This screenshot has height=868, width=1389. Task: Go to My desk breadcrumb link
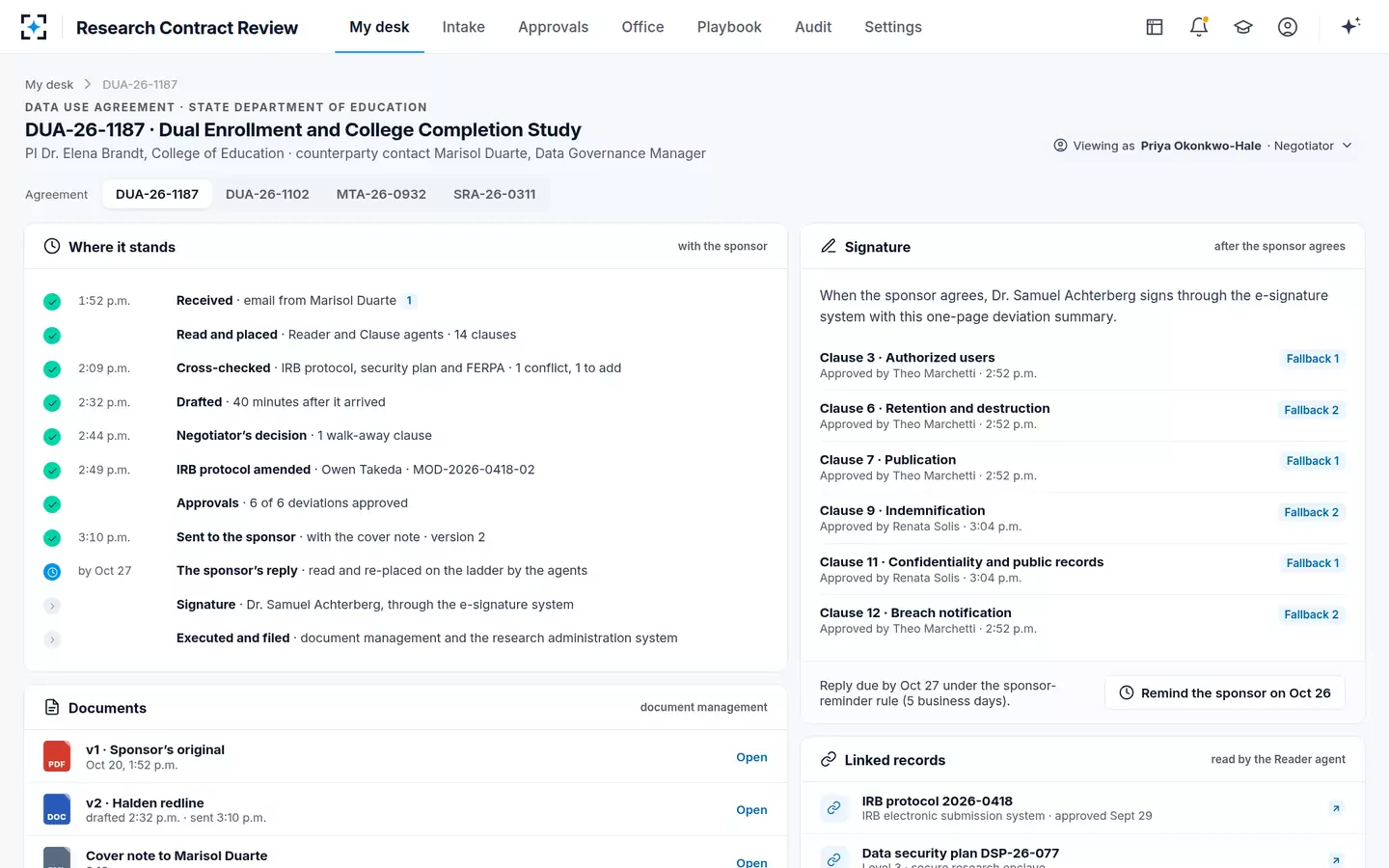coord(49,85)
